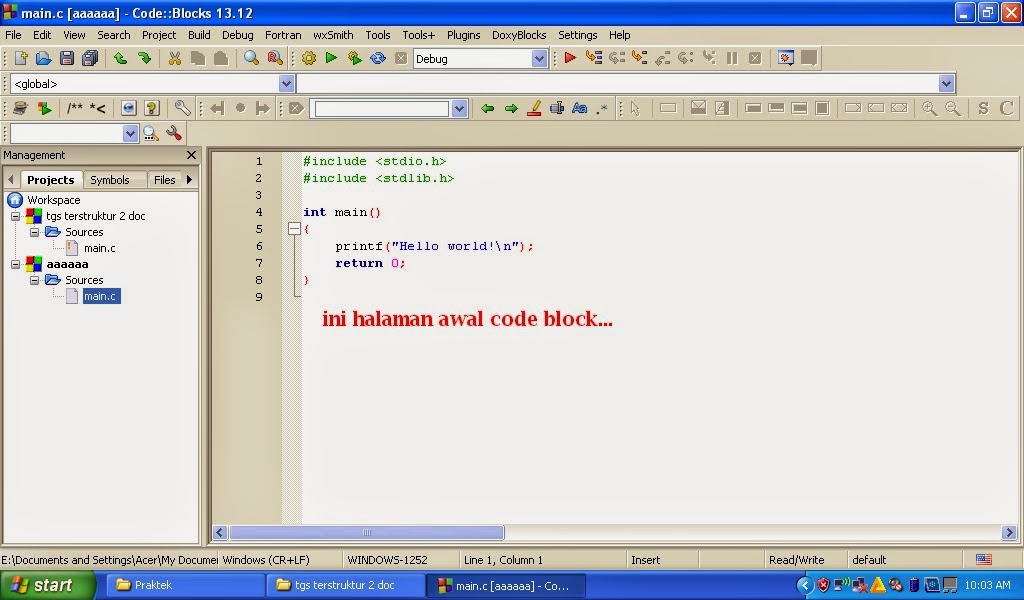
Task: Open the File menu
Action: pyautogui.click(x=13, y=35)
